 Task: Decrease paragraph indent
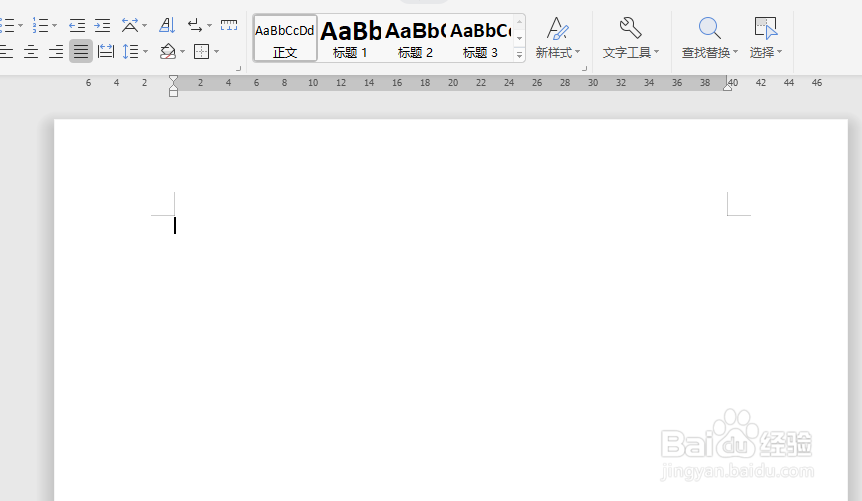coord(77,25)
